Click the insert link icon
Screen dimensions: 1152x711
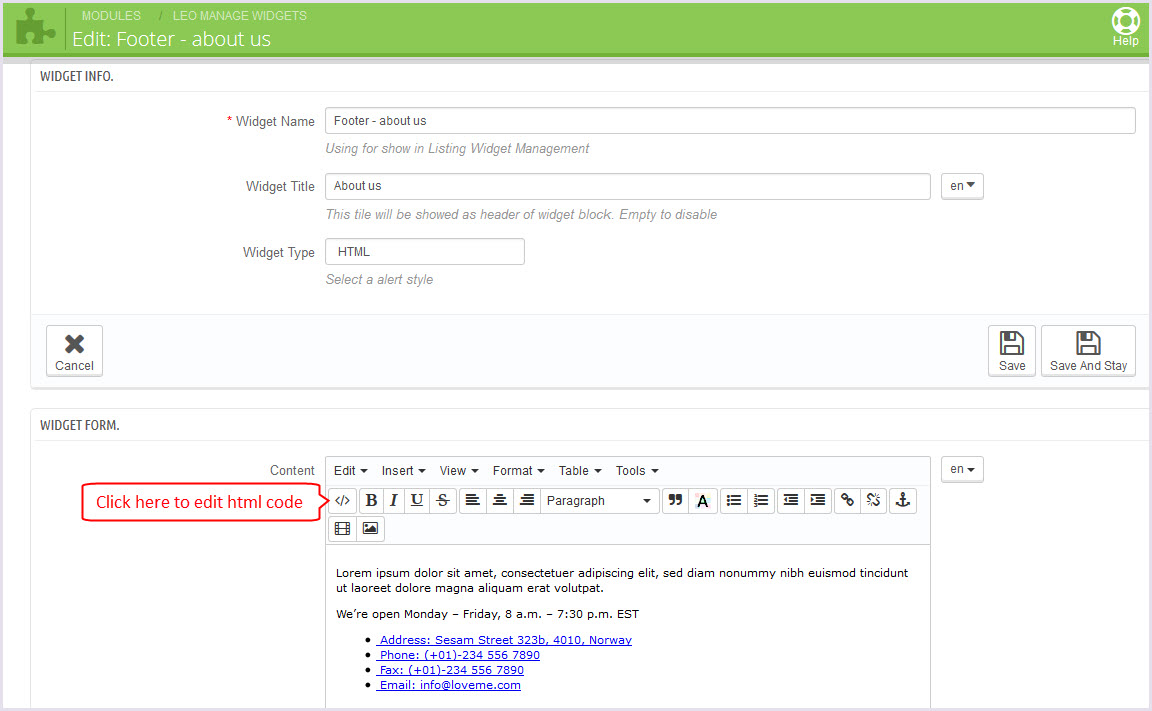tap(847, 500)
